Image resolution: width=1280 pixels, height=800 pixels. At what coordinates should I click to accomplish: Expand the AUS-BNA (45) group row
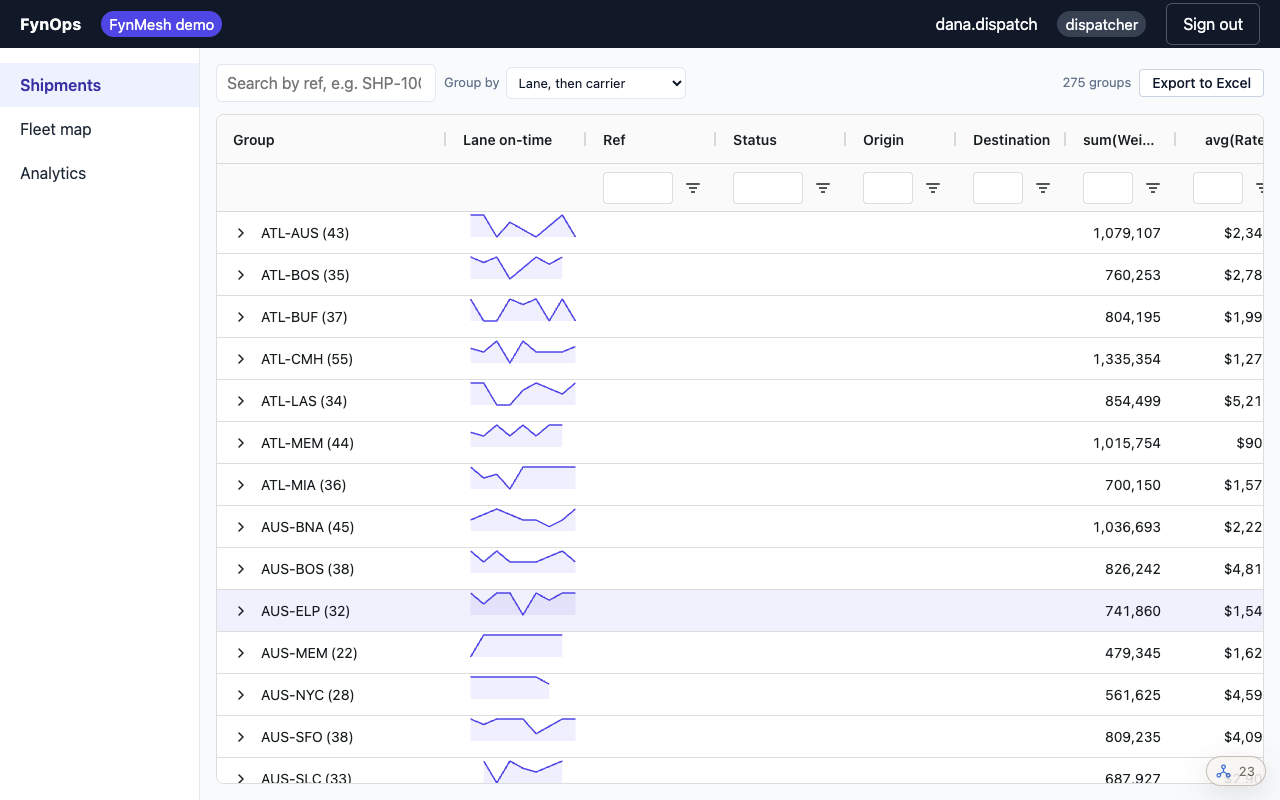[241, 527]
